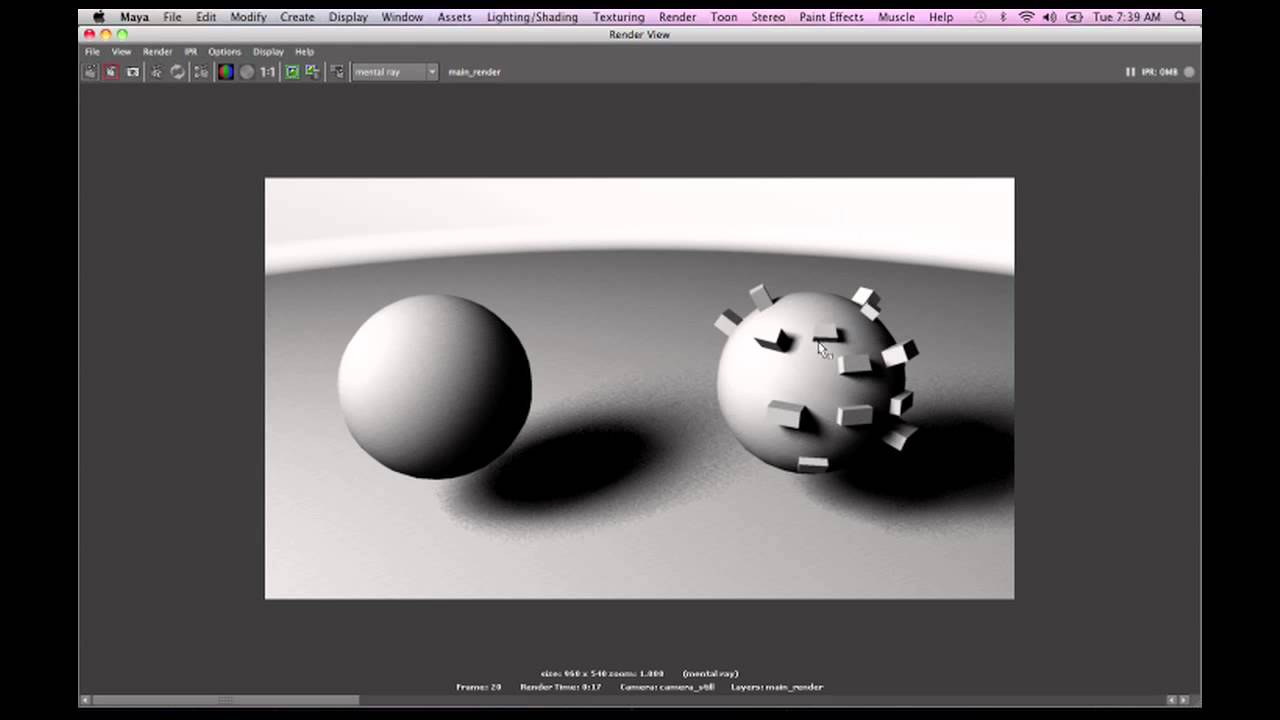1280x720 pixels.
Task: Click the 1:1 real size icon
Action: coord(268,72)
